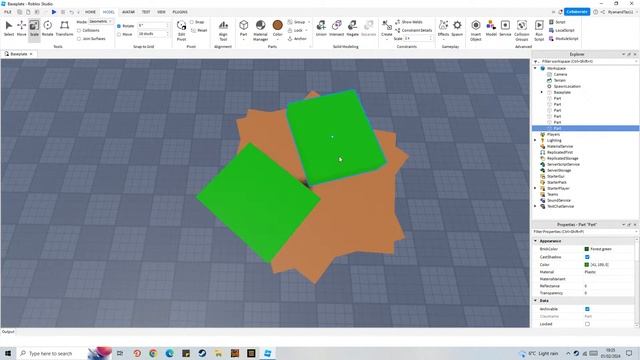Choose the Select tool in the ribbon
Screen dimensions: 640x360
tap(9, 29)
